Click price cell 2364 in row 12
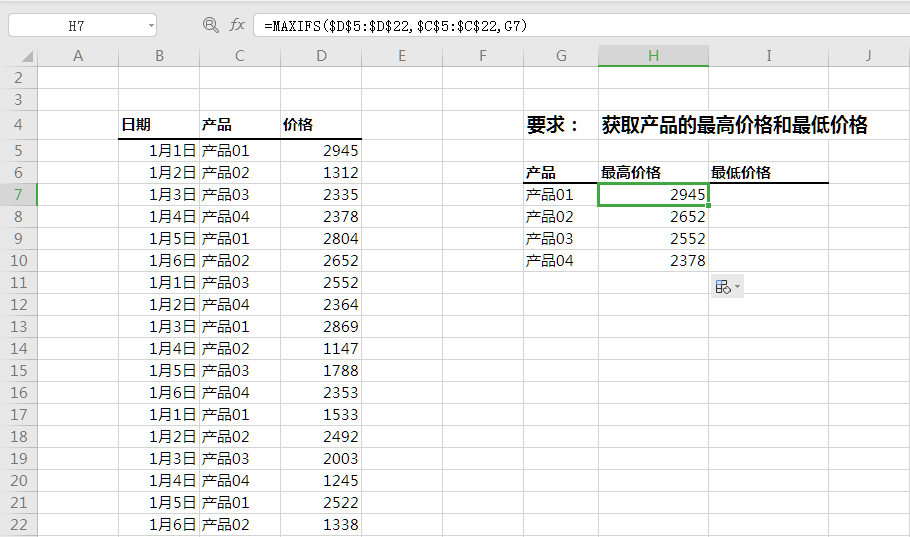Image resolution: width=910 pixels, height=537 pixels. tap(321, 305)
